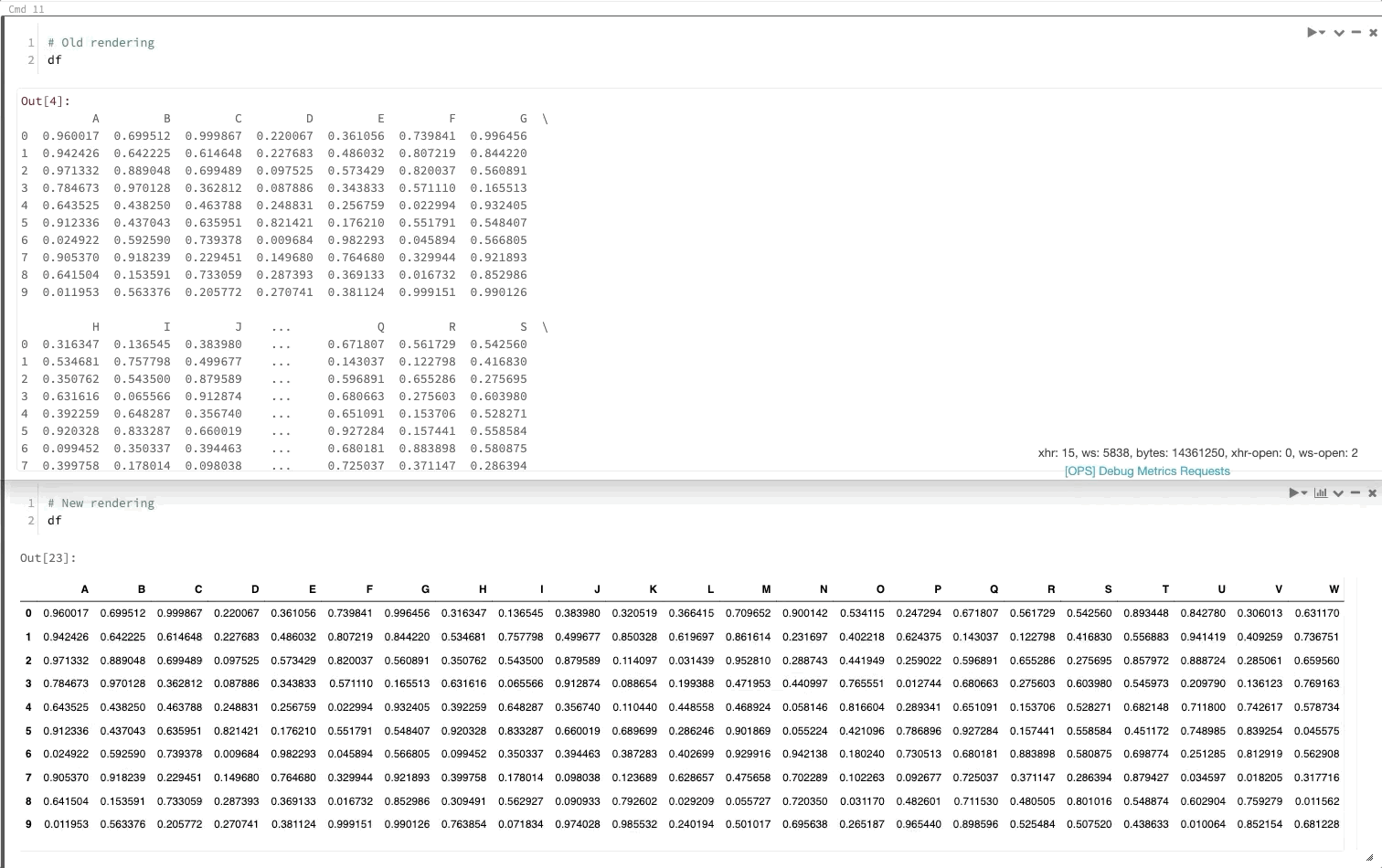Run the second notebook cell
Screen dimensions: 1382x868
tap(1292, 492)
